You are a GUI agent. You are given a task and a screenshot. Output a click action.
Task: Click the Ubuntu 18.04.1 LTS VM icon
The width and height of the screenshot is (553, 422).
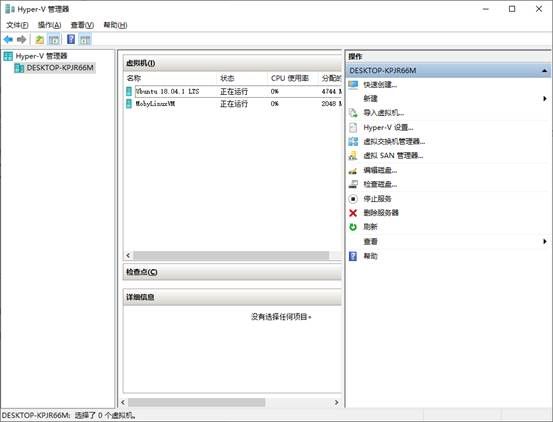point(129,91)
